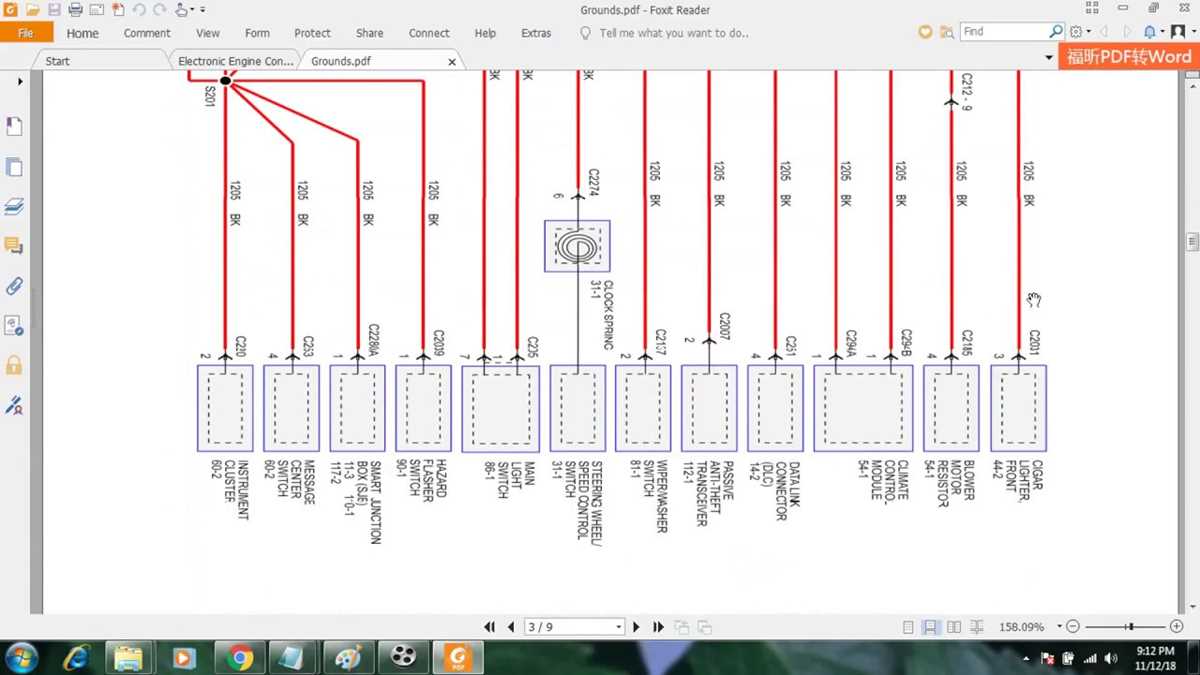The width and height of the screenshot is (1200, 675).
Task: Open digital signatures panel icon
Action: coord(14,405)
